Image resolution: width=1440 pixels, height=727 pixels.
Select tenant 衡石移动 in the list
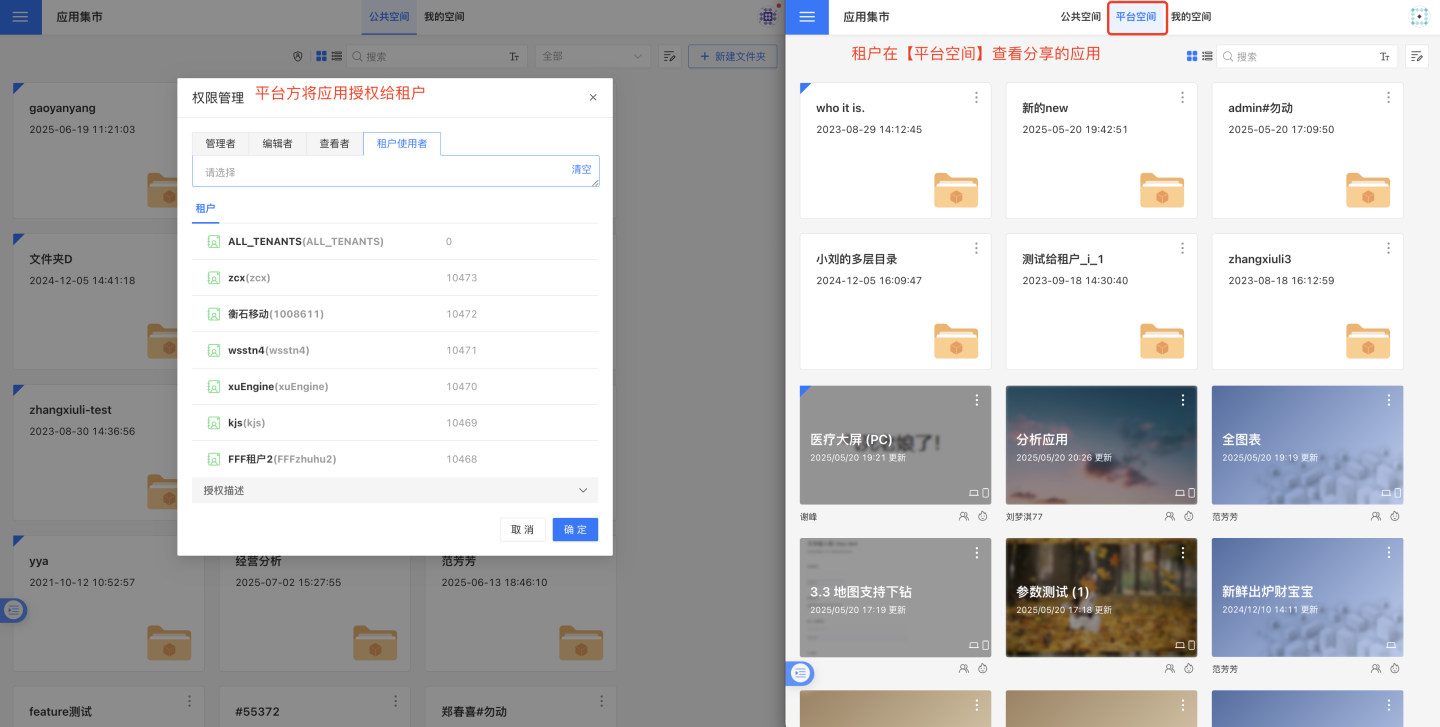275,314
